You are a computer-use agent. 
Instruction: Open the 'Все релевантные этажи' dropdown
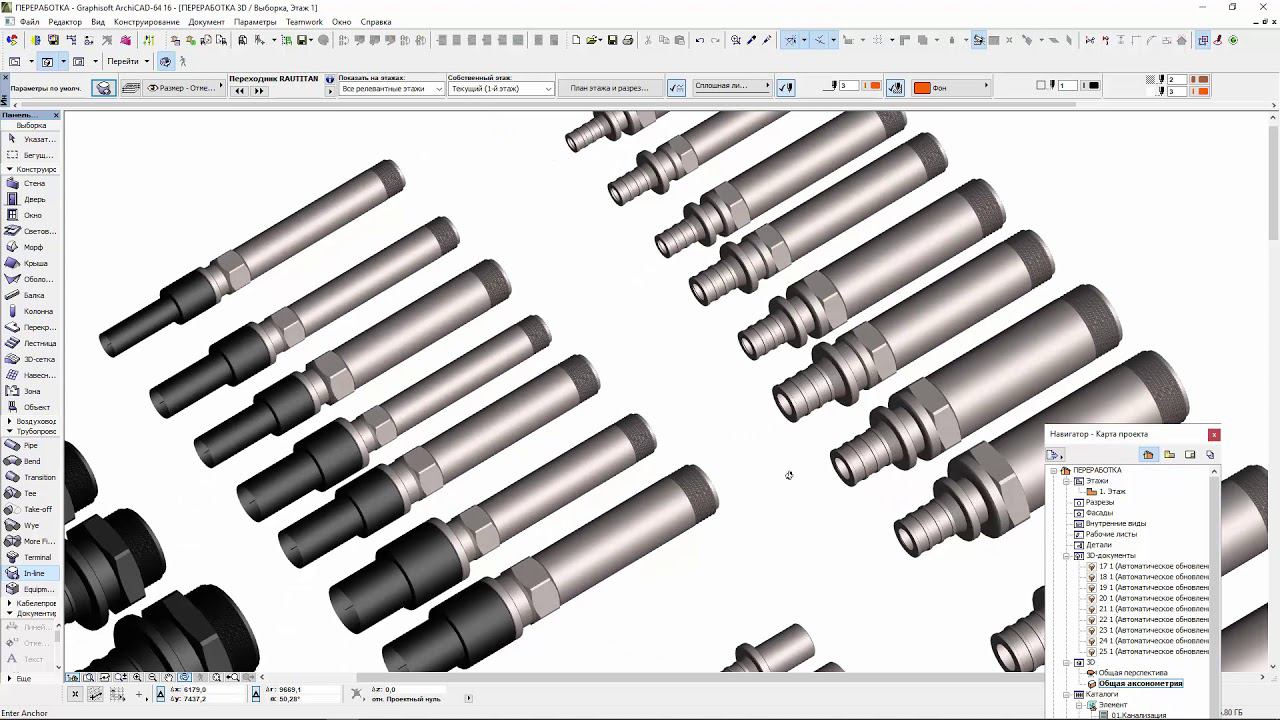[x=392, y=89]
